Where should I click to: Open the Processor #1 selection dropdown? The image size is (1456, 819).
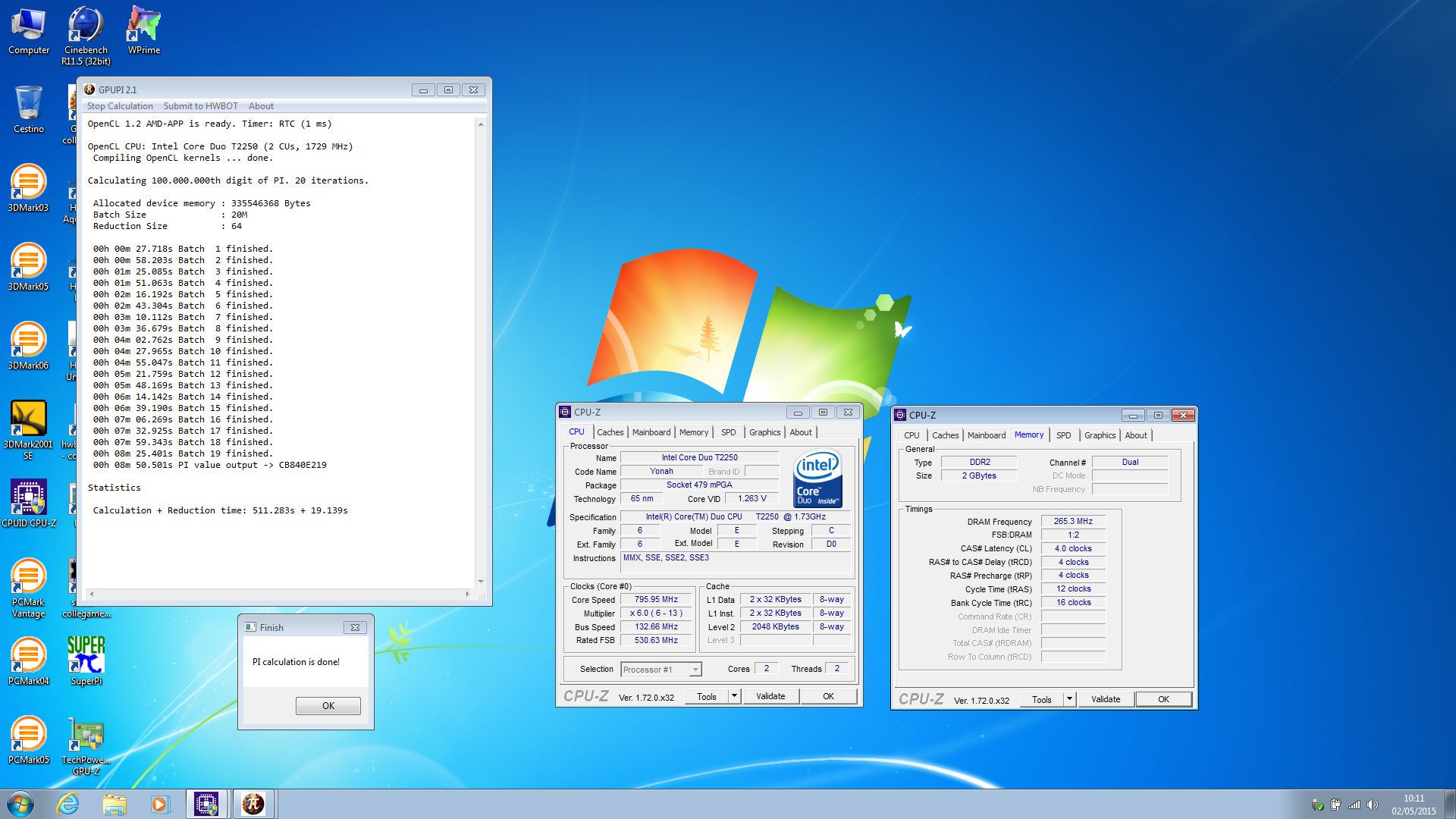click(x=661, y=670)
